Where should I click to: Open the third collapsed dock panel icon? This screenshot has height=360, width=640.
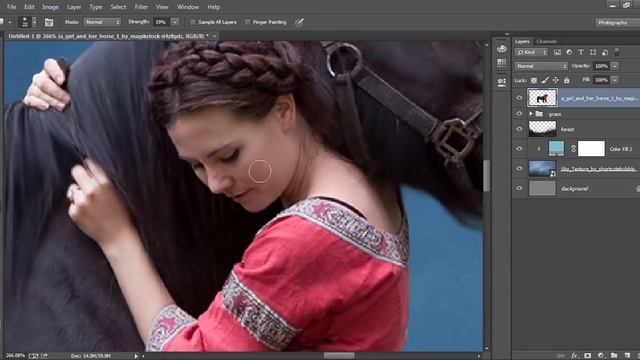click(x=502, y=82)
